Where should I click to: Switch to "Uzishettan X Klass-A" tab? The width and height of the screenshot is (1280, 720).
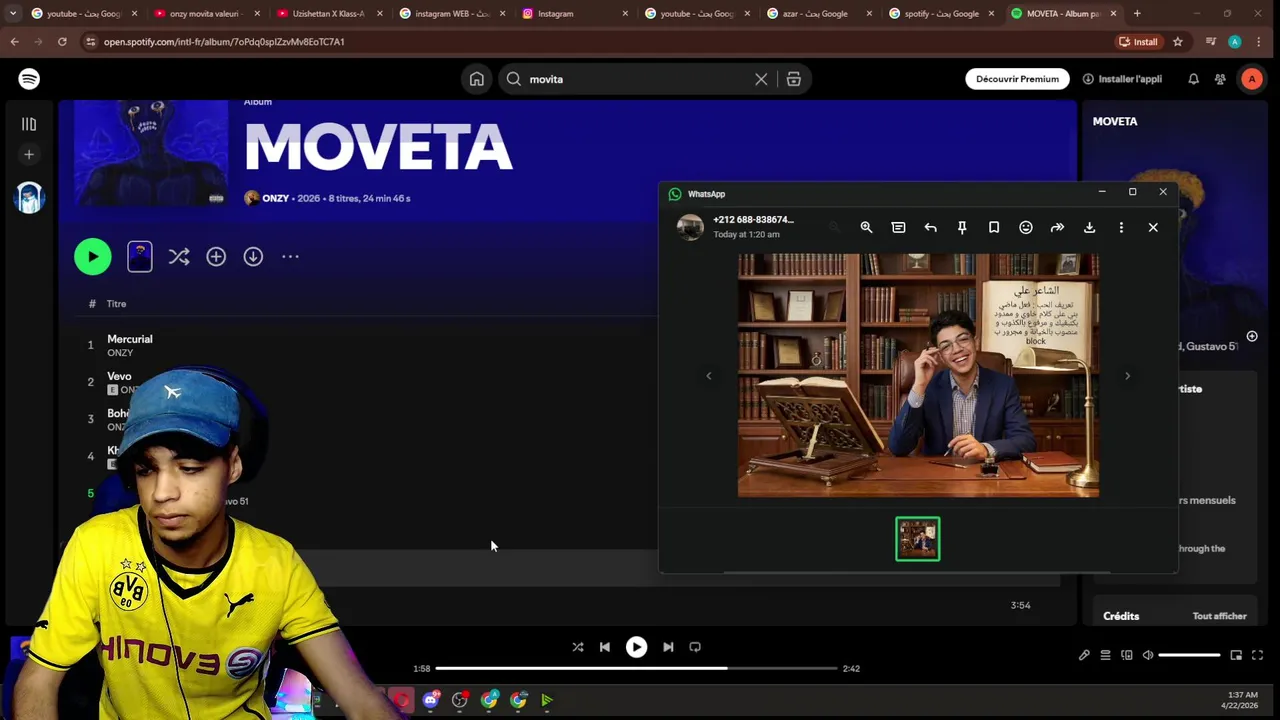click(x=328, y=14)
